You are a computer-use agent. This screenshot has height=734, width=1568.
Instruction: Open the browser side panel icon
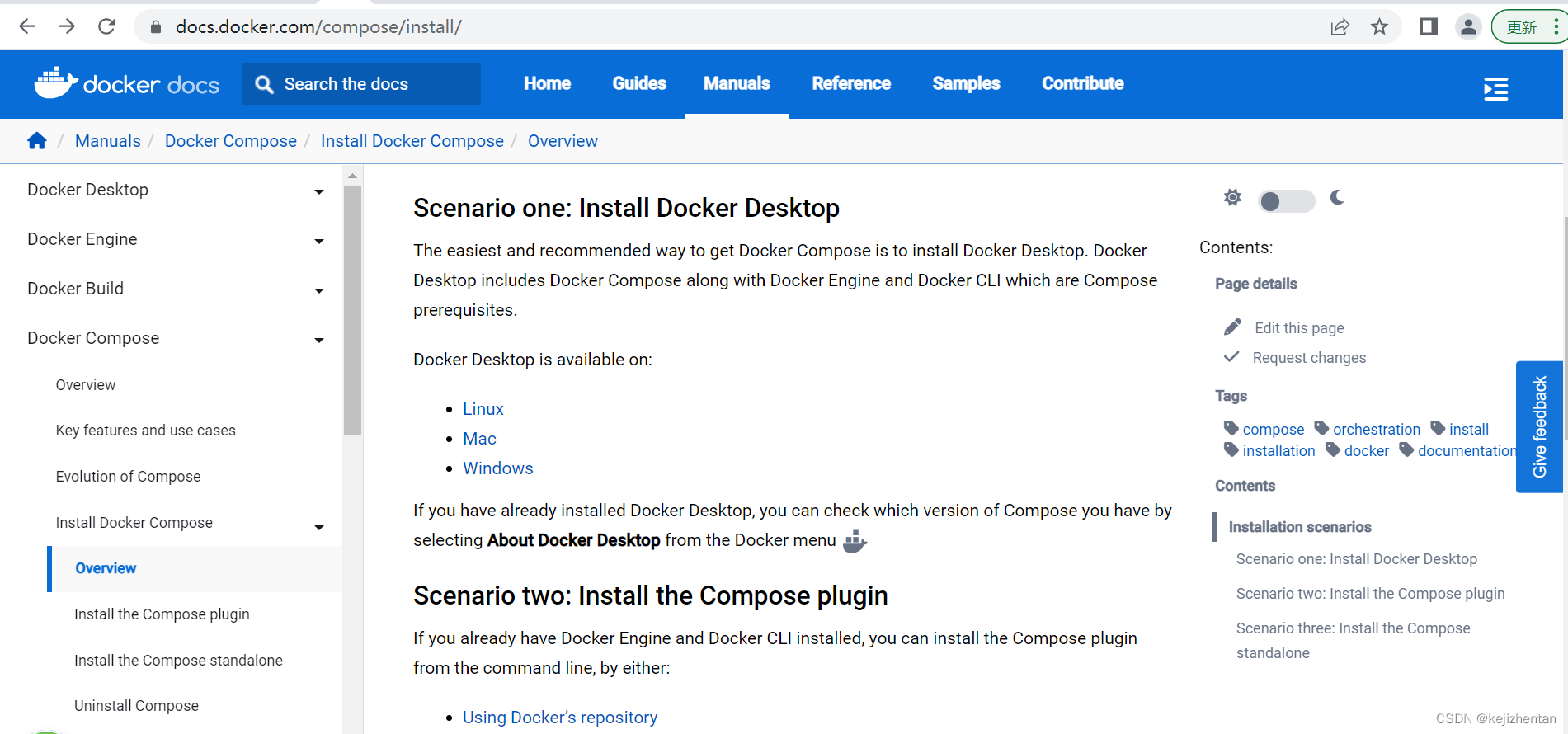click(x=1429, y=26)
